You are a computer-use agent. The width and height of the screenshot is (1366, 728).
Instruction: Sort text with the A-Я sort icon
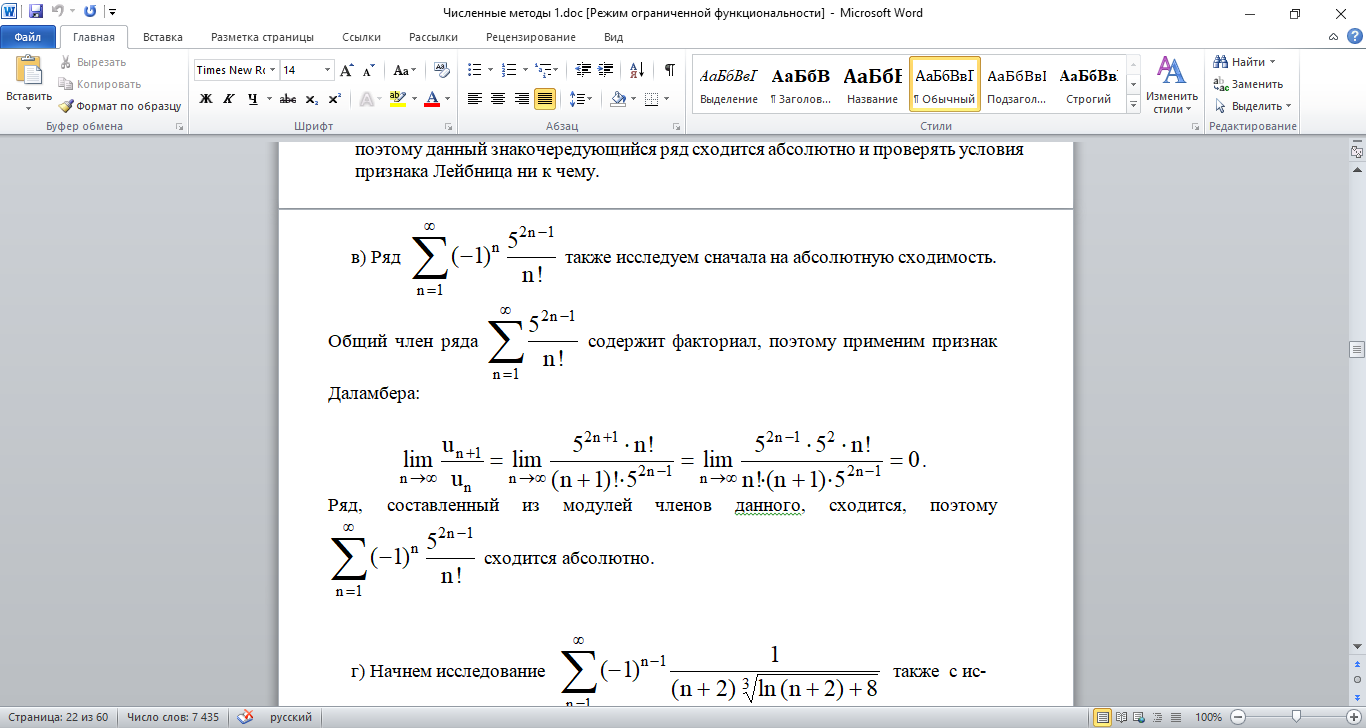(636, 70)
